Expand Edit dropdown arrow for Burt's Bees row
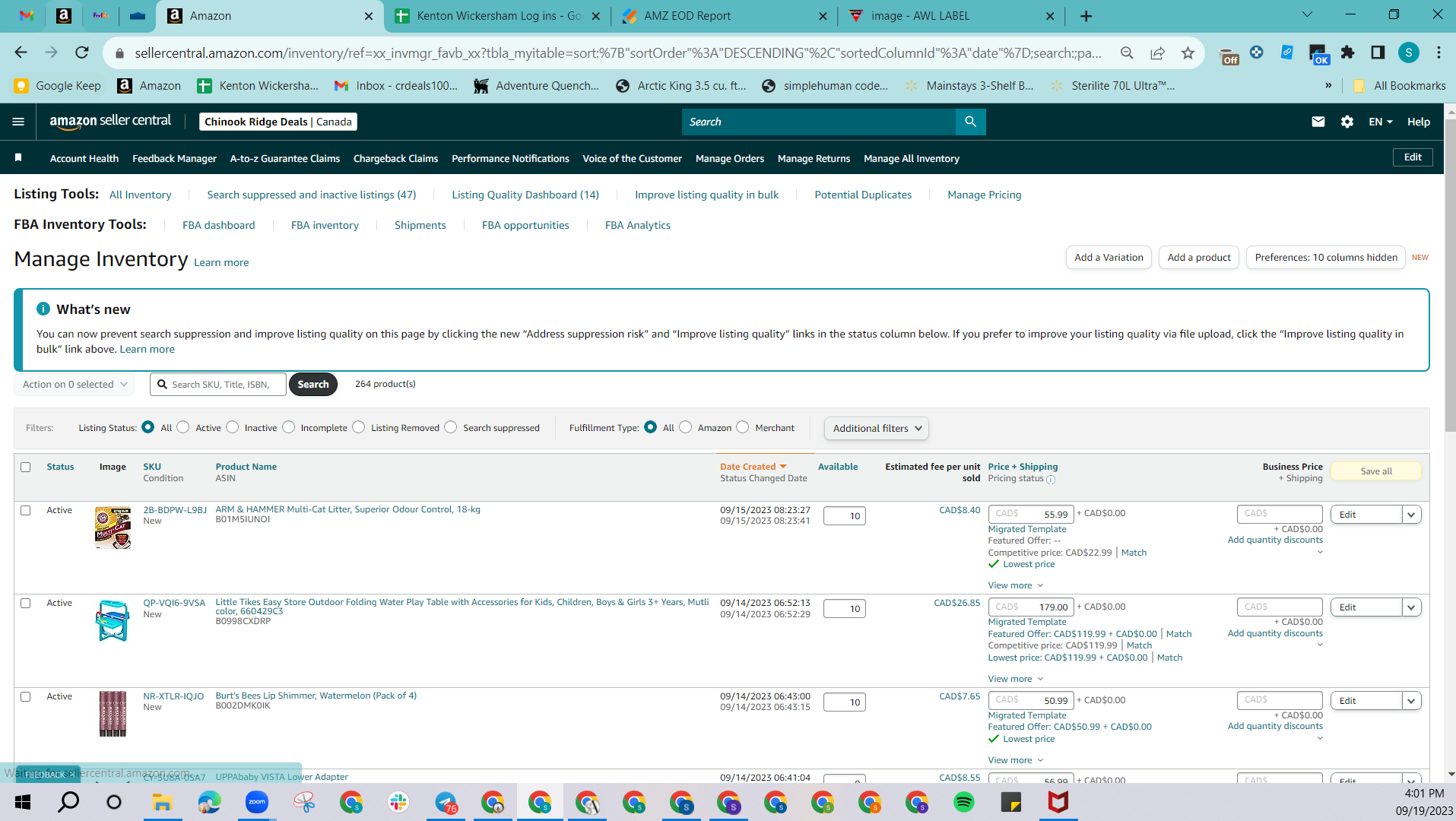Viewport: 1456px width, 821px height. pyautogui.click(x=1412, y=701)
